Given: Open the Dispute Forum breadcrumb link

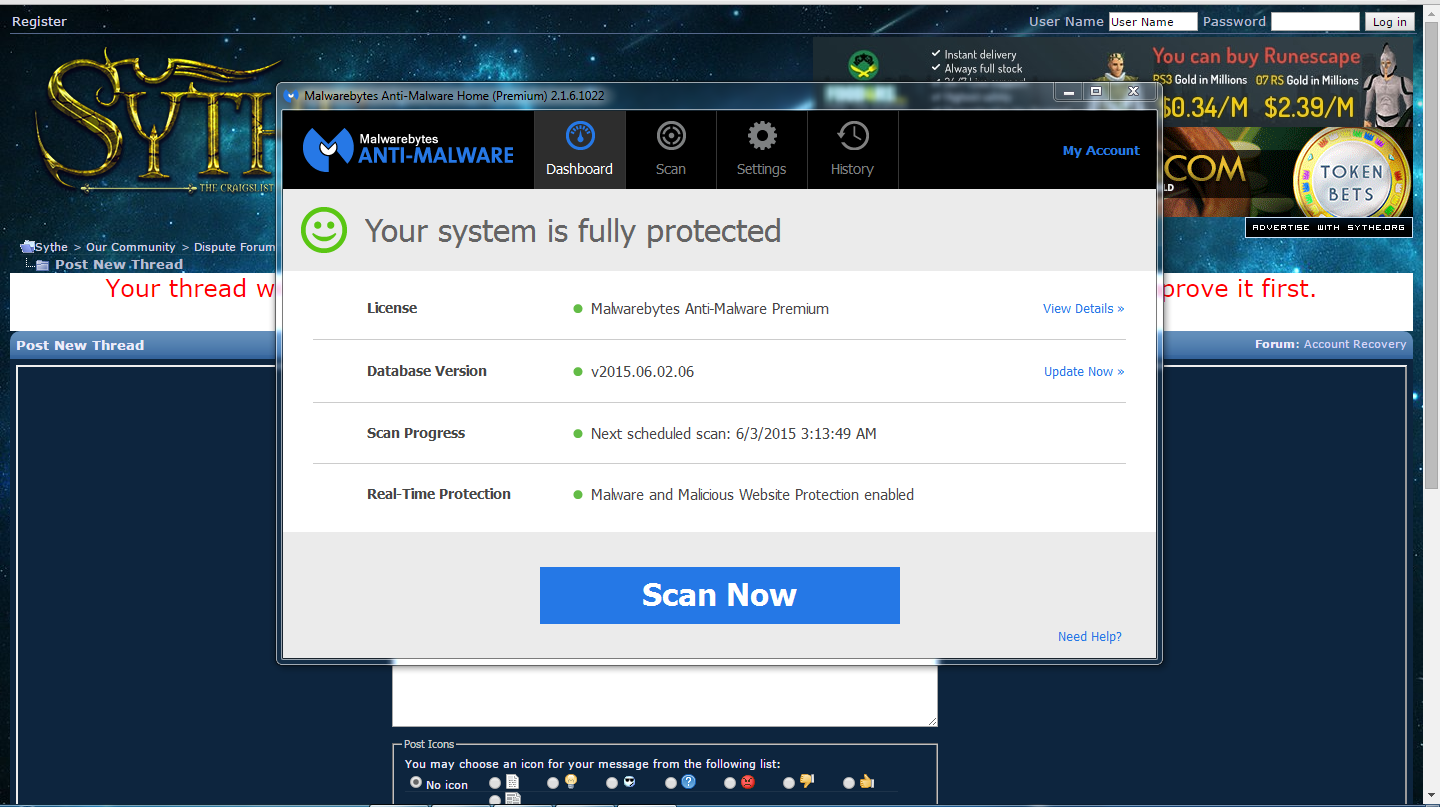Looking at the screenshot, I should click(x=234, y=247).
